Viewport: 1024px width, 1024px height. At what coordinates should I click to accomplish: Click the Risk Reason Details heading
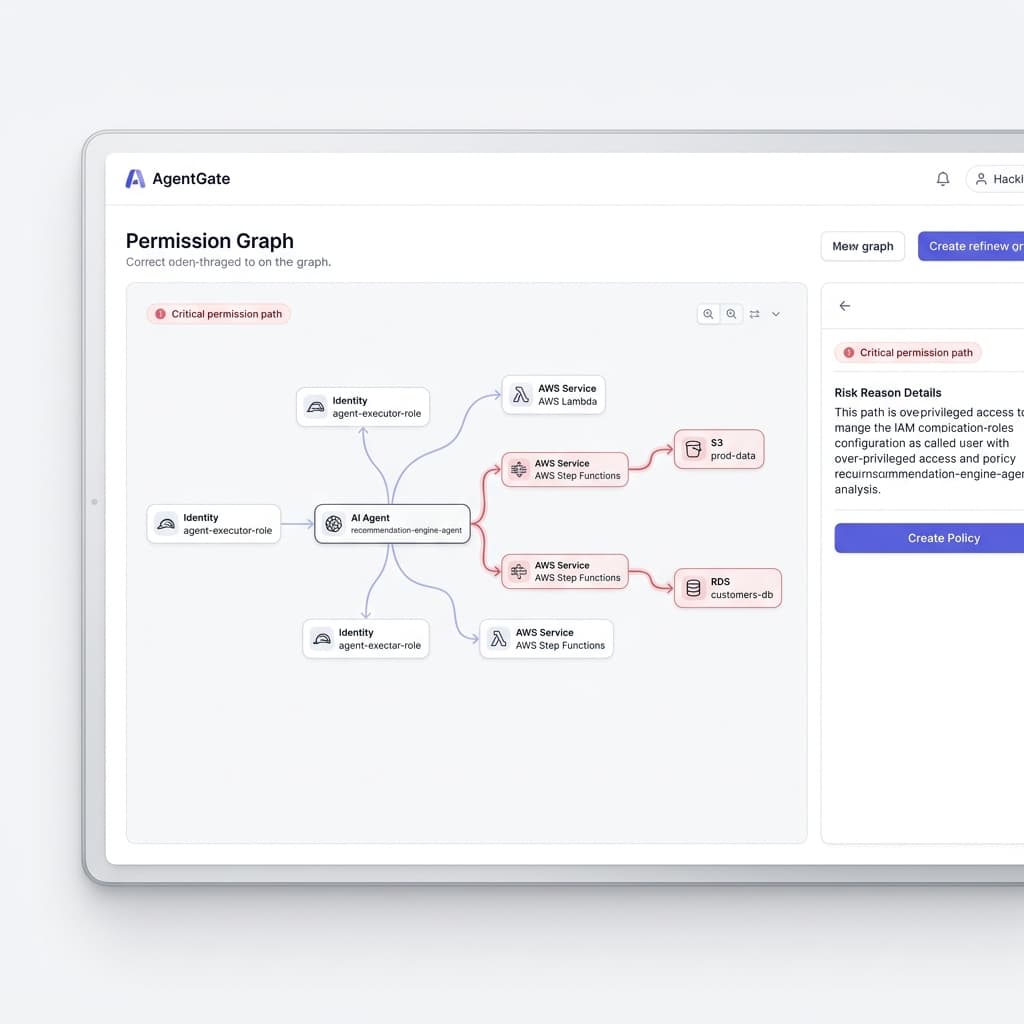tap(888, 392)
